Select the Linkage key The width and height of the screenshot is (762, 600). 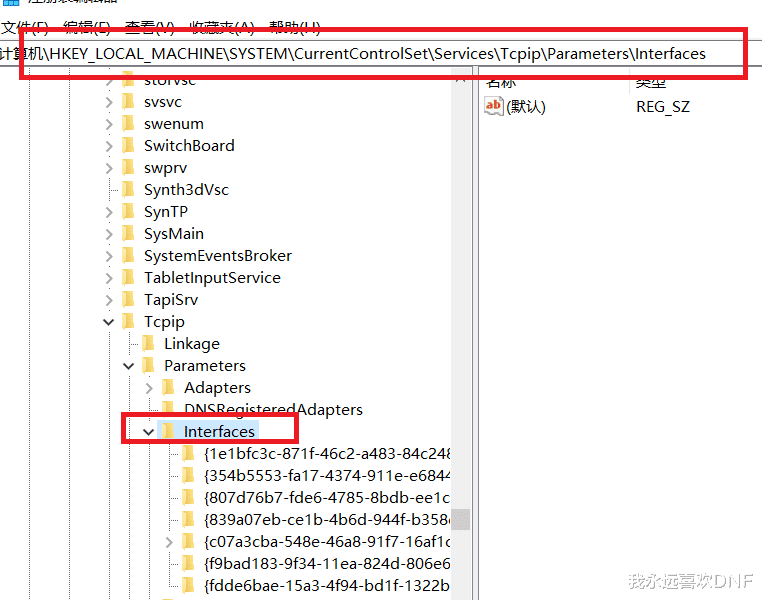click(x=192, y=343)
